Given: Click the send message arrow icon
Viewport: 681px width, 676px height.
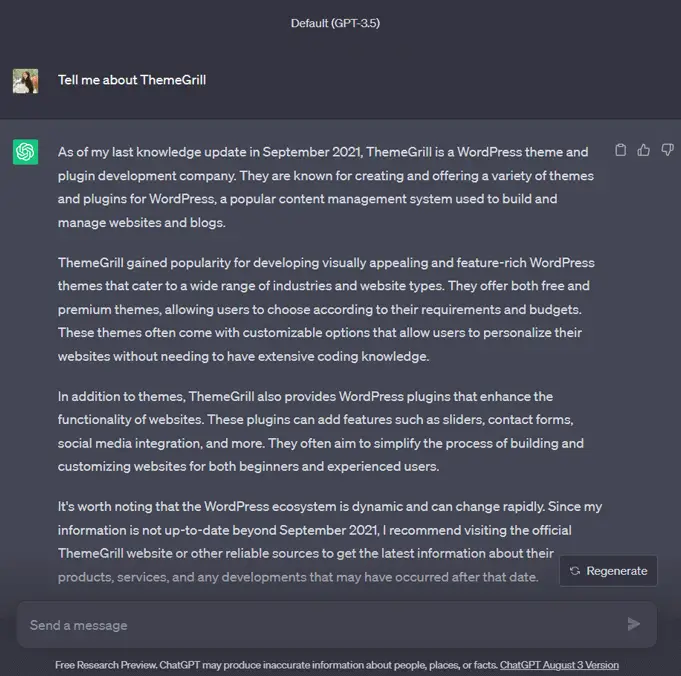Looking at the screenshot, I should point(634,624).
